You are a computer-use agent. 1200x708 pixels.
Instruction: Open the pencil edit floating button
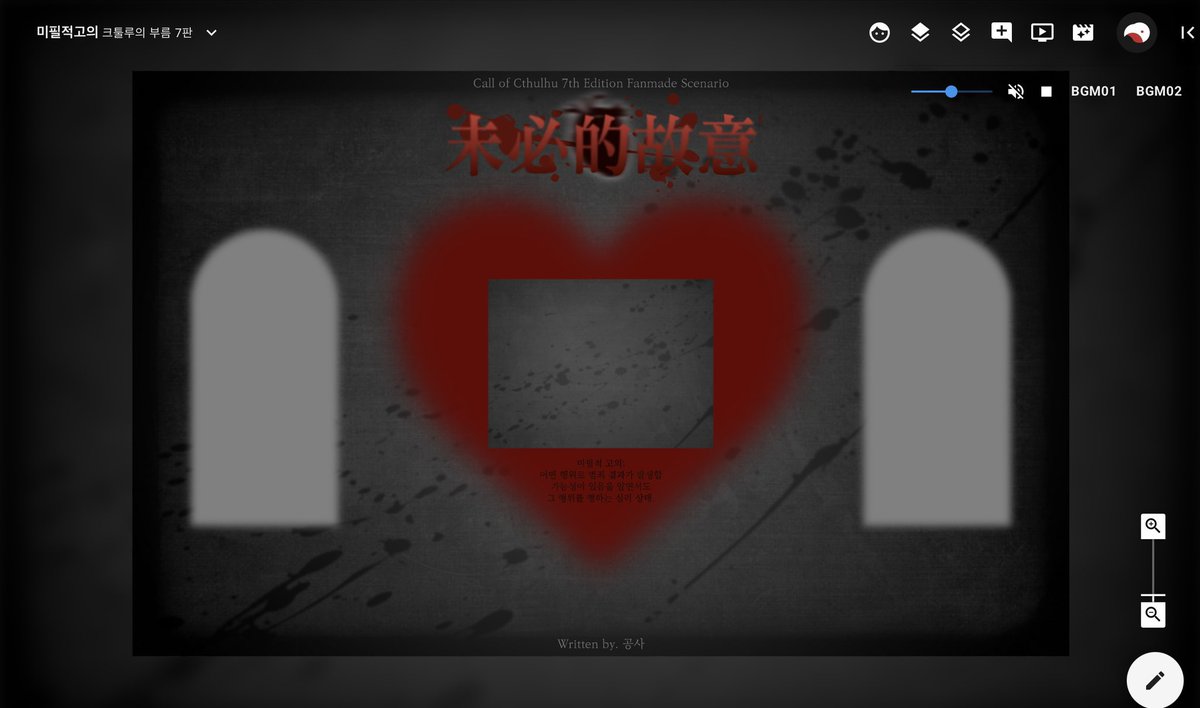(1155, 680)
